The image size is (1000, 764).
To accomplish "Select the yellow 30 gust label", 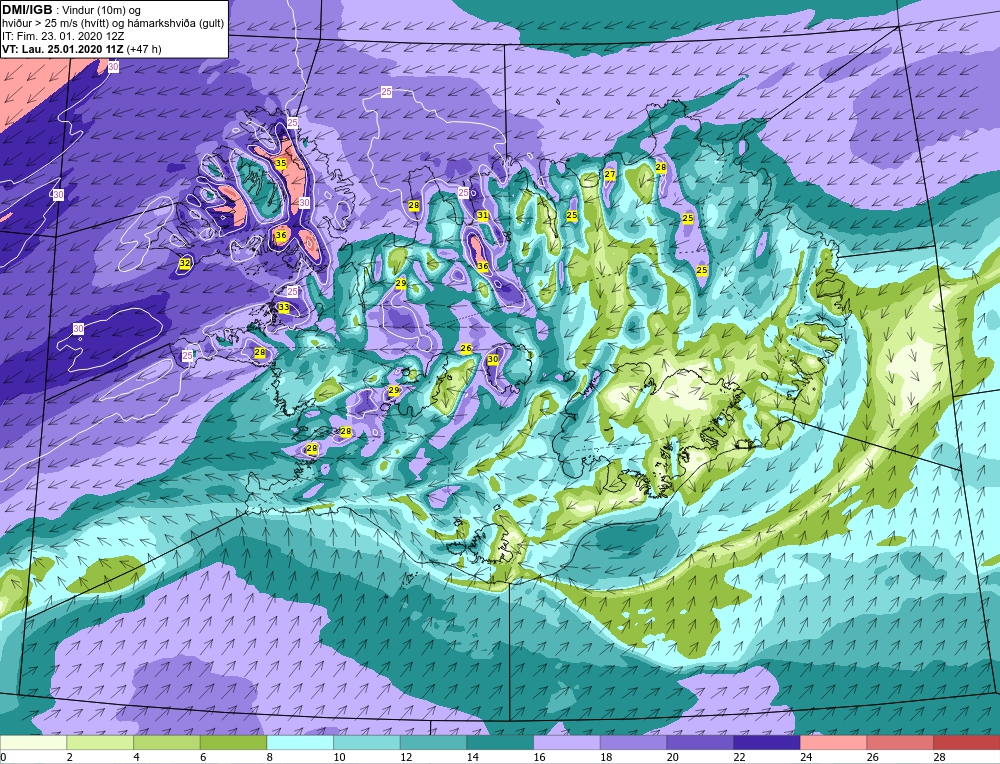I will point(493,359).
